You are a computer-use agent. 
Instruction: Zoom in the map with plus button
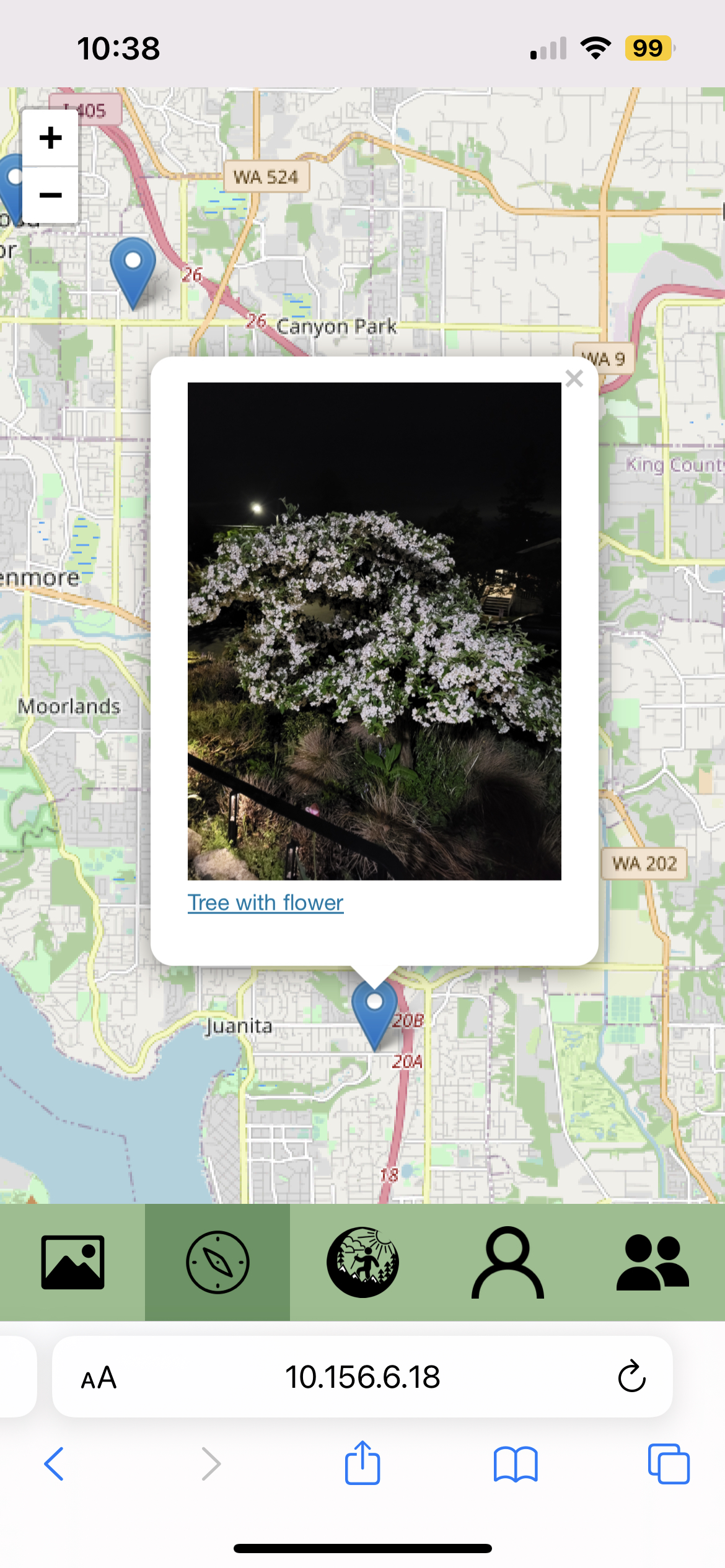click(x=50, y=137)
